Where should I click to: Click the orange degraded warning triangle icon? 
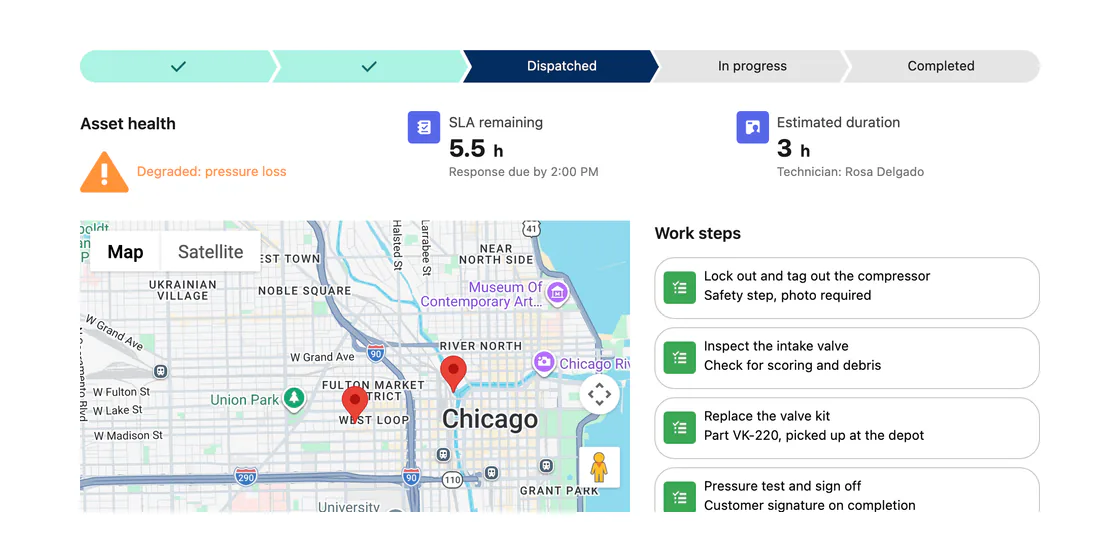[104, 172]
